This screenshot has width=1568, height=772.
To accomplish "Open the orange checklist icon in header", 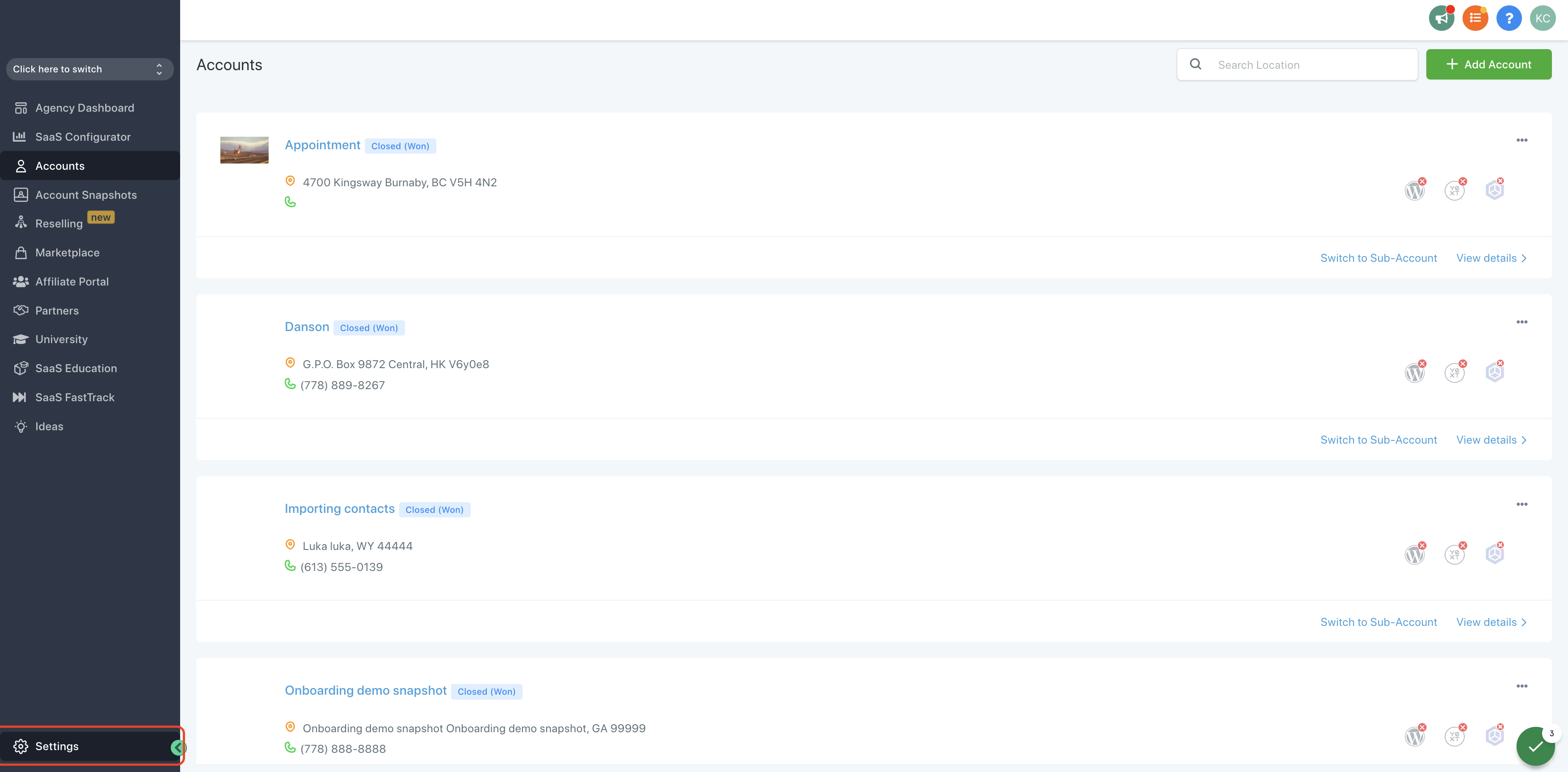I will (x=1475, y=18).
